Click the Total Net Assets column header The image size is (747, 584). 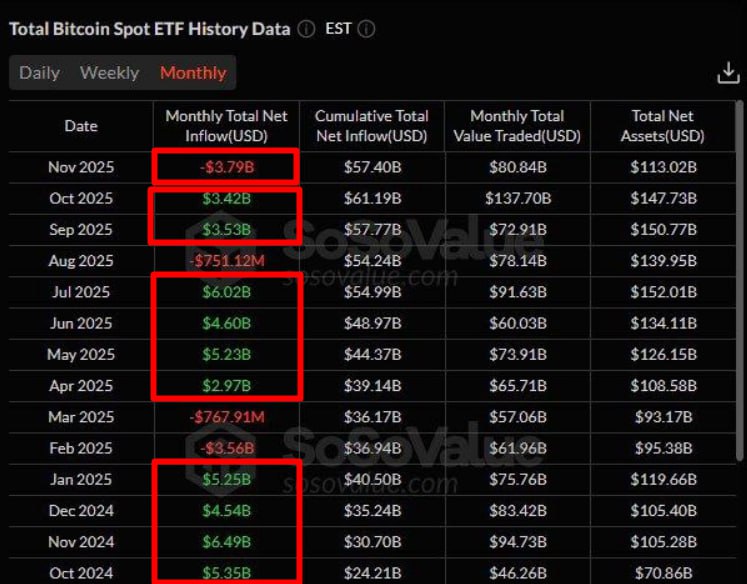[662, 126]
